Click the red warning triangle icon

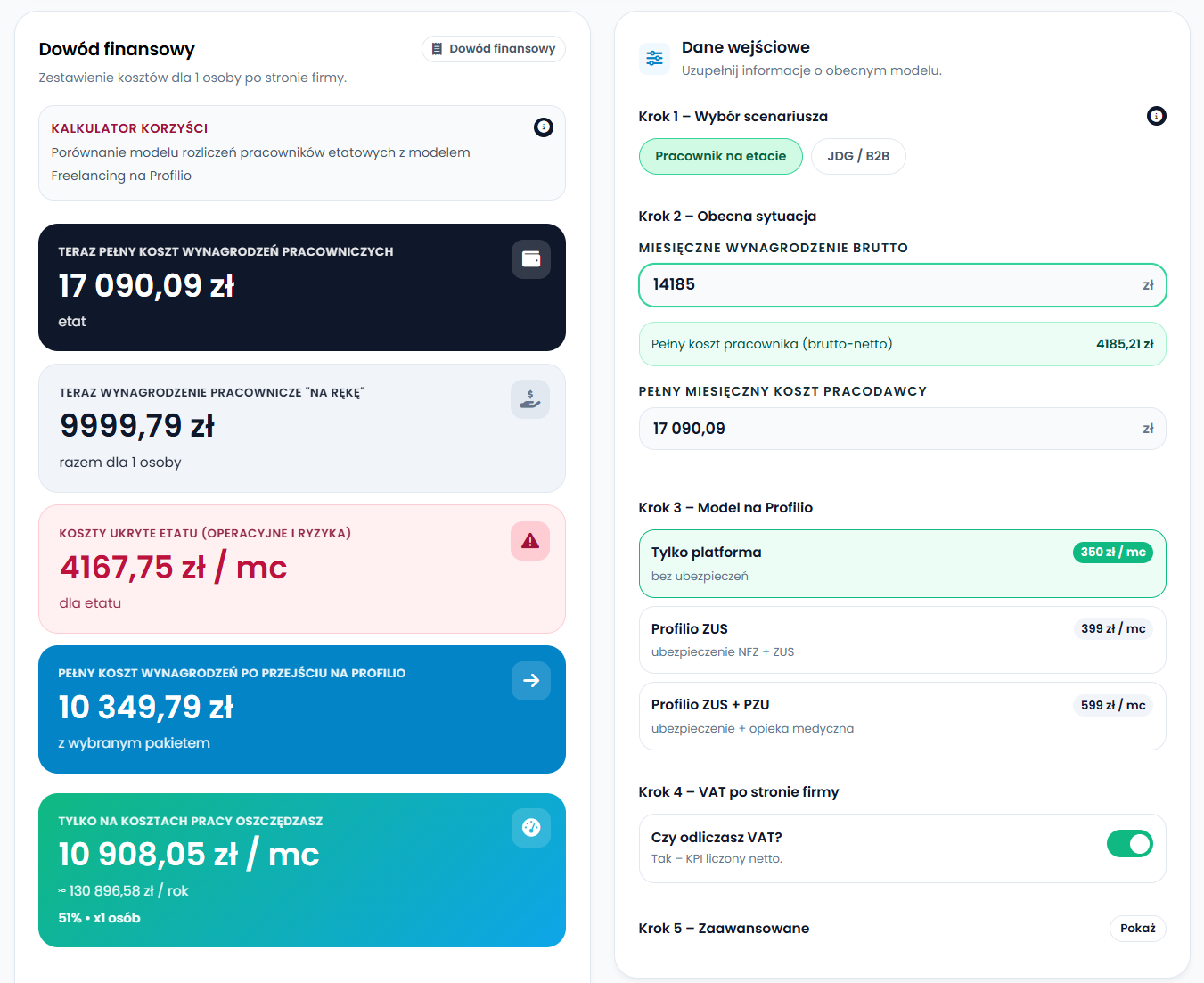[530, 541]
